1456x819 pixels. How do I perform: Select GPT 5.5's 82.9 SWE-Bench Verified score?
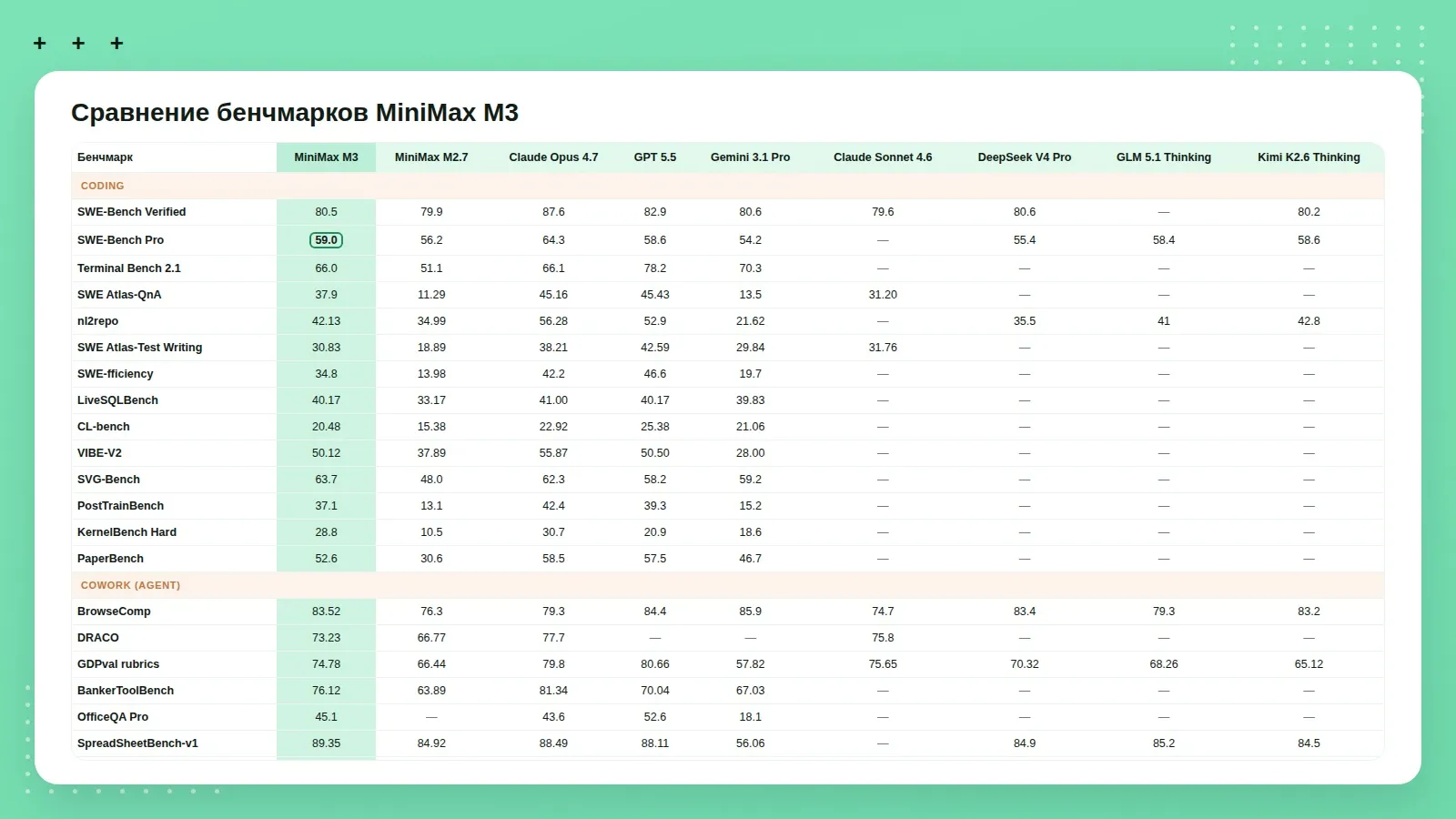point(655,212)
